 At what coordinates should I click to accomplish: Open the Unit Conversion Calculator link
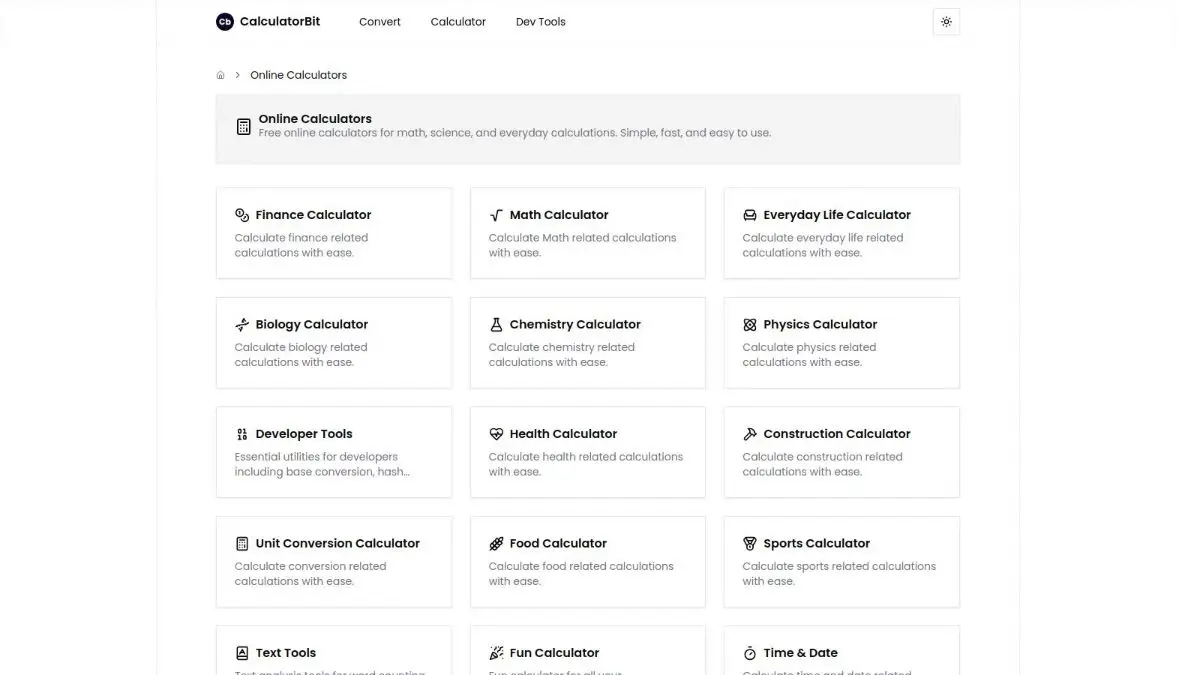coord(337,544)
